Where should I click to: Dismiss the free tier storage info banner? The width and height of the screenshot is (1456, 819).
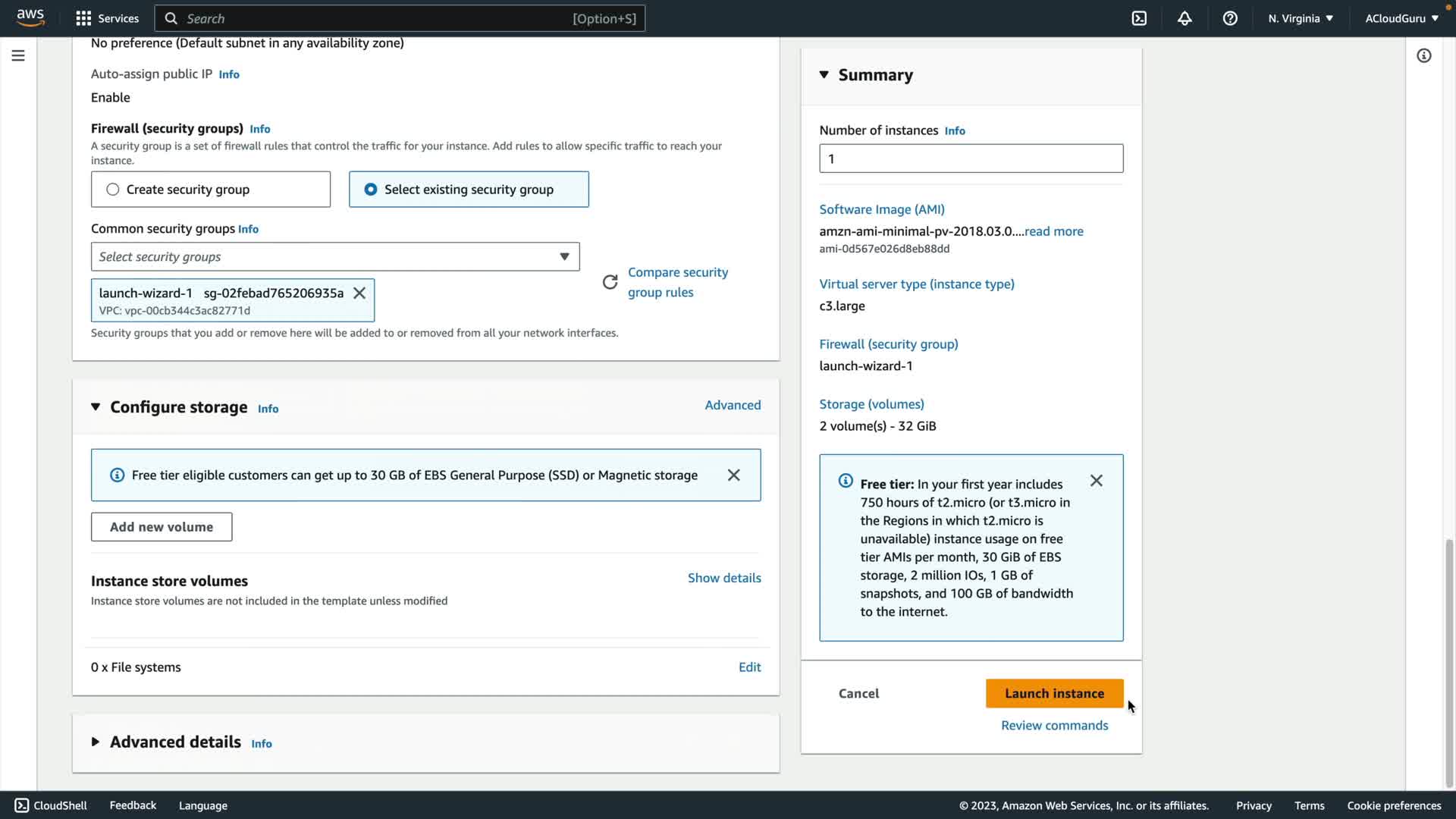(x=733, y=475)
